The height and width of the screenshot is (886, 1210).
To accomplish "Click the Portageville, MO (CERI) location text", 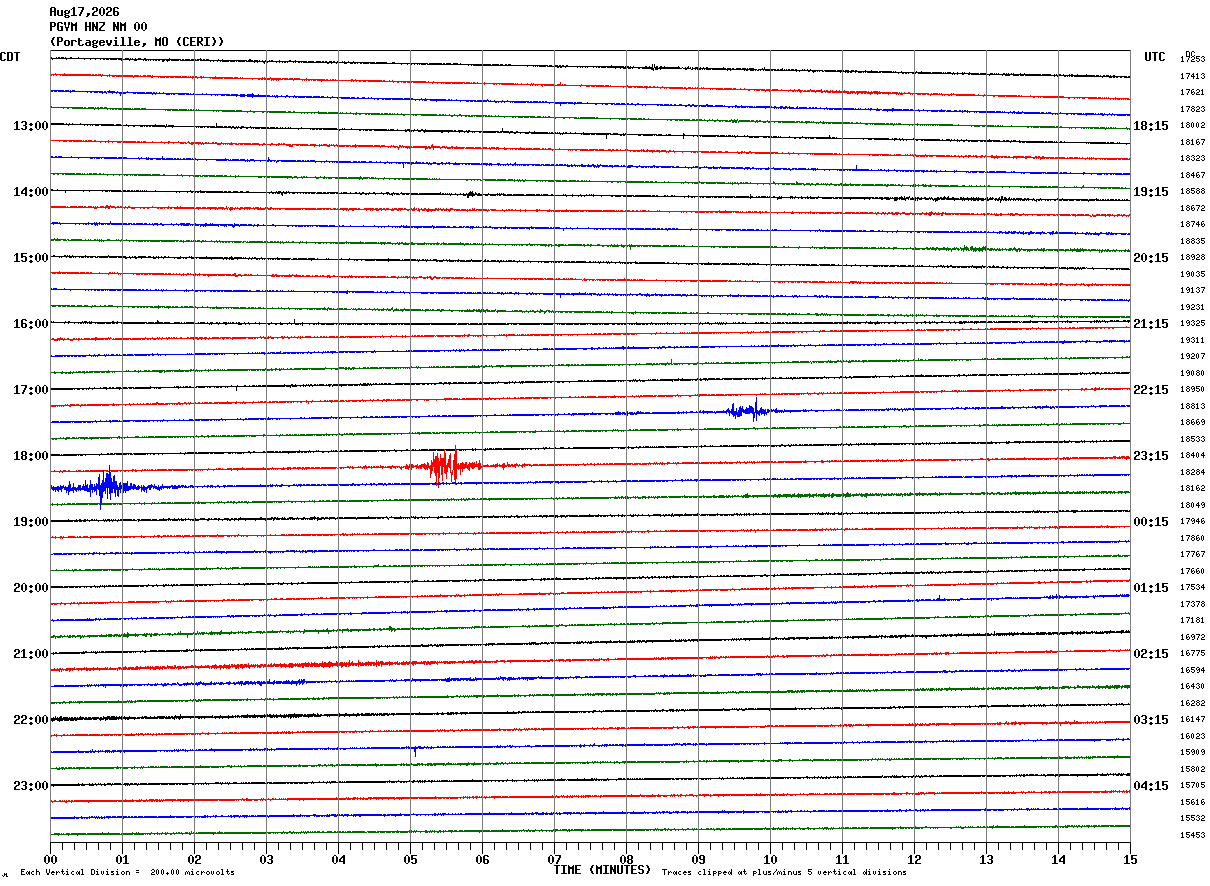I will click(137, 42).
